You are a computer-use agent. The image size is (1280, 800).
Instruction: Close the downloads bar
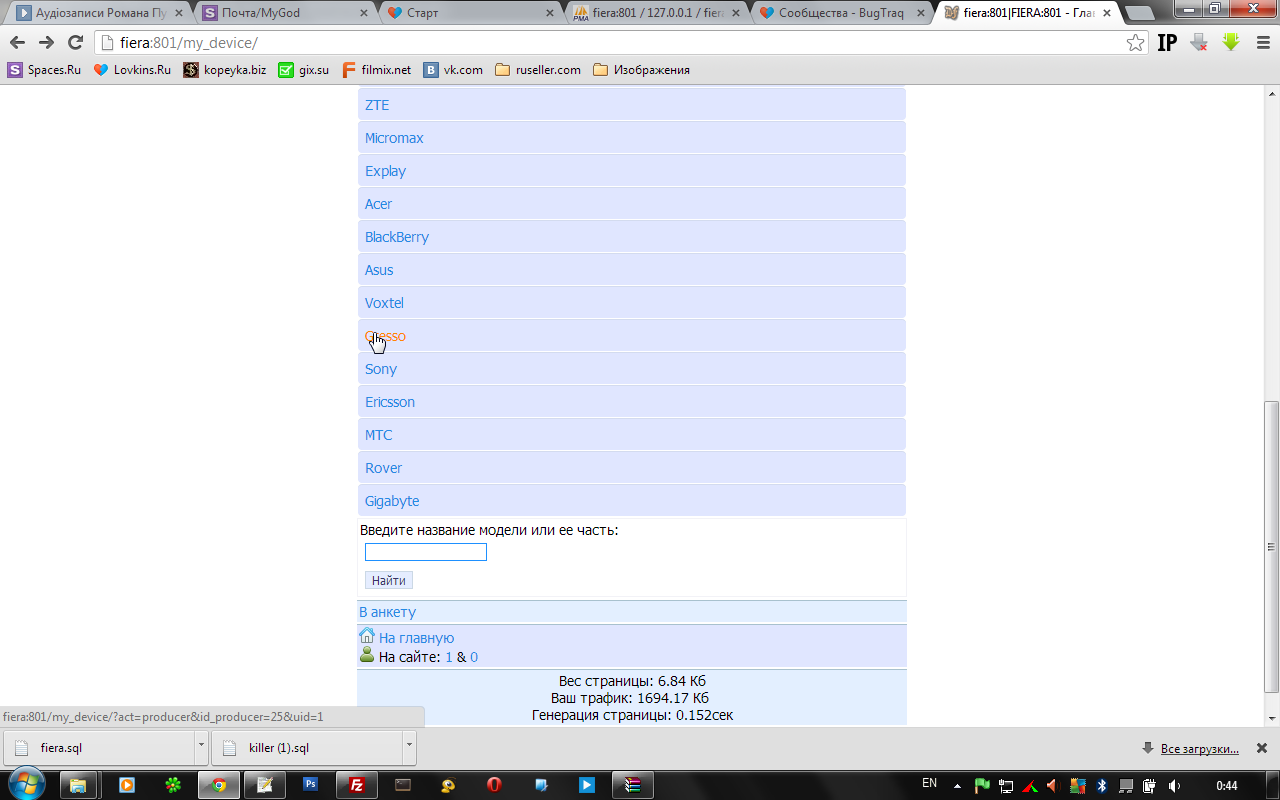1262,748
